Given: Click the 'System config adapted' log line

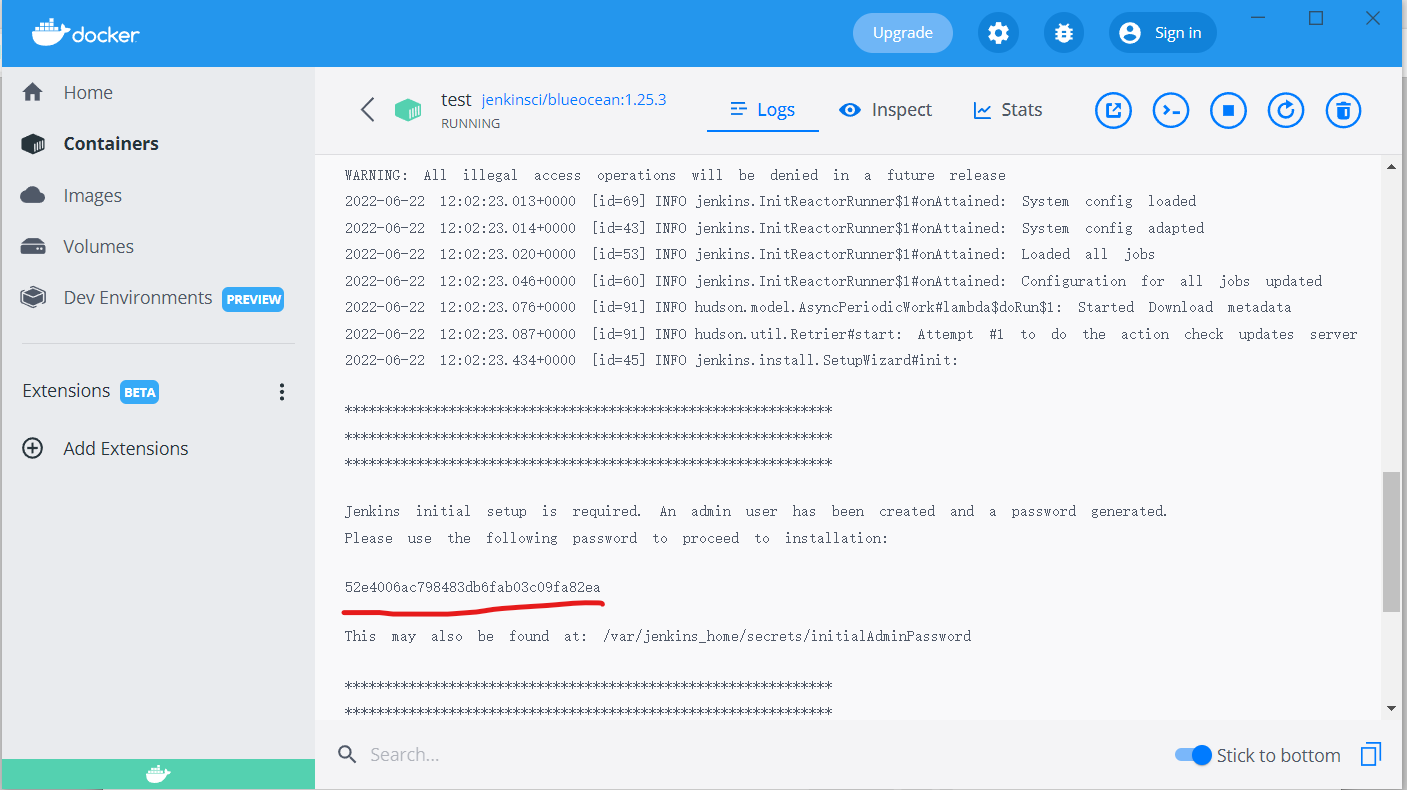Looking at the screenshot, I should (774, 228).
